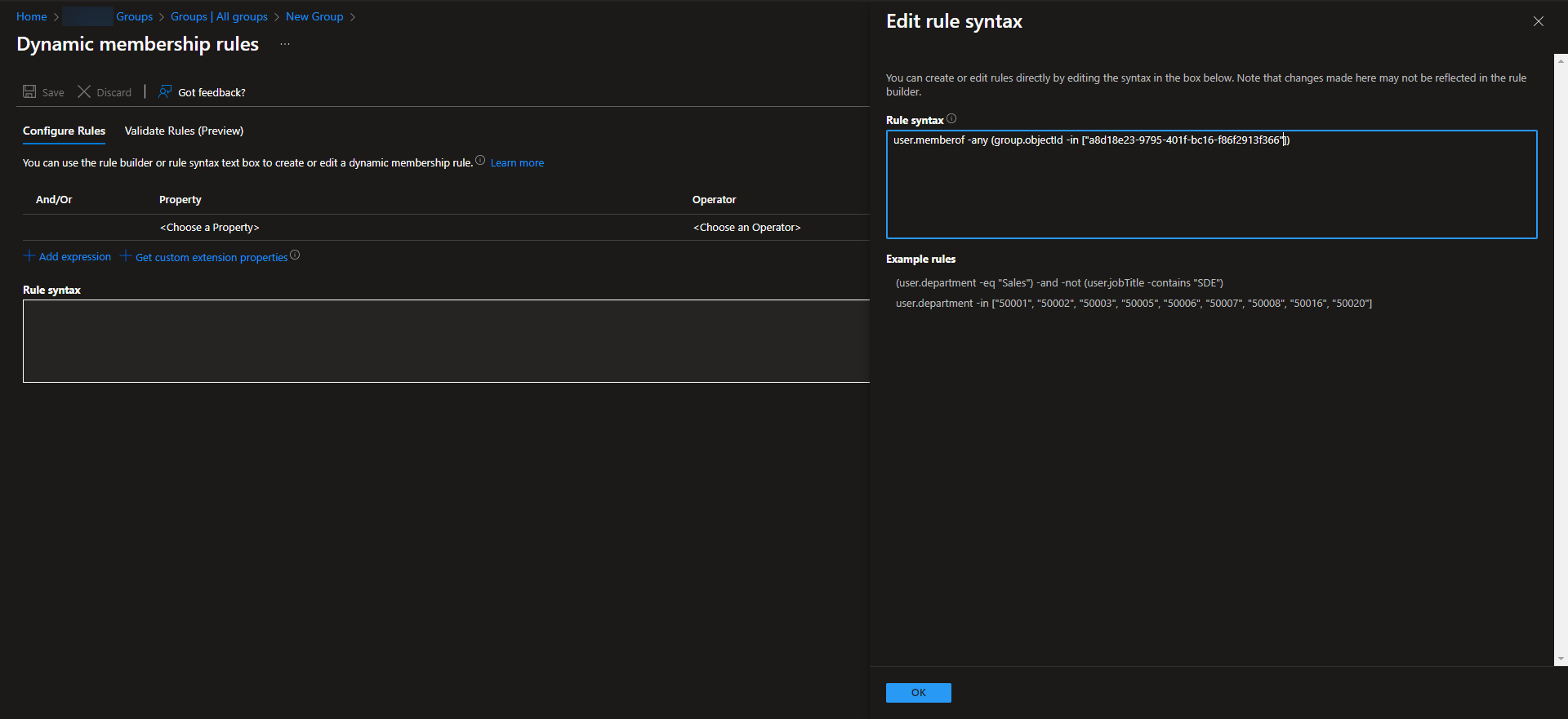Screen dimensions: 1568x719
Task: Navigate to Groups | All groups breadcrumb
Action: tap(219, 16)
